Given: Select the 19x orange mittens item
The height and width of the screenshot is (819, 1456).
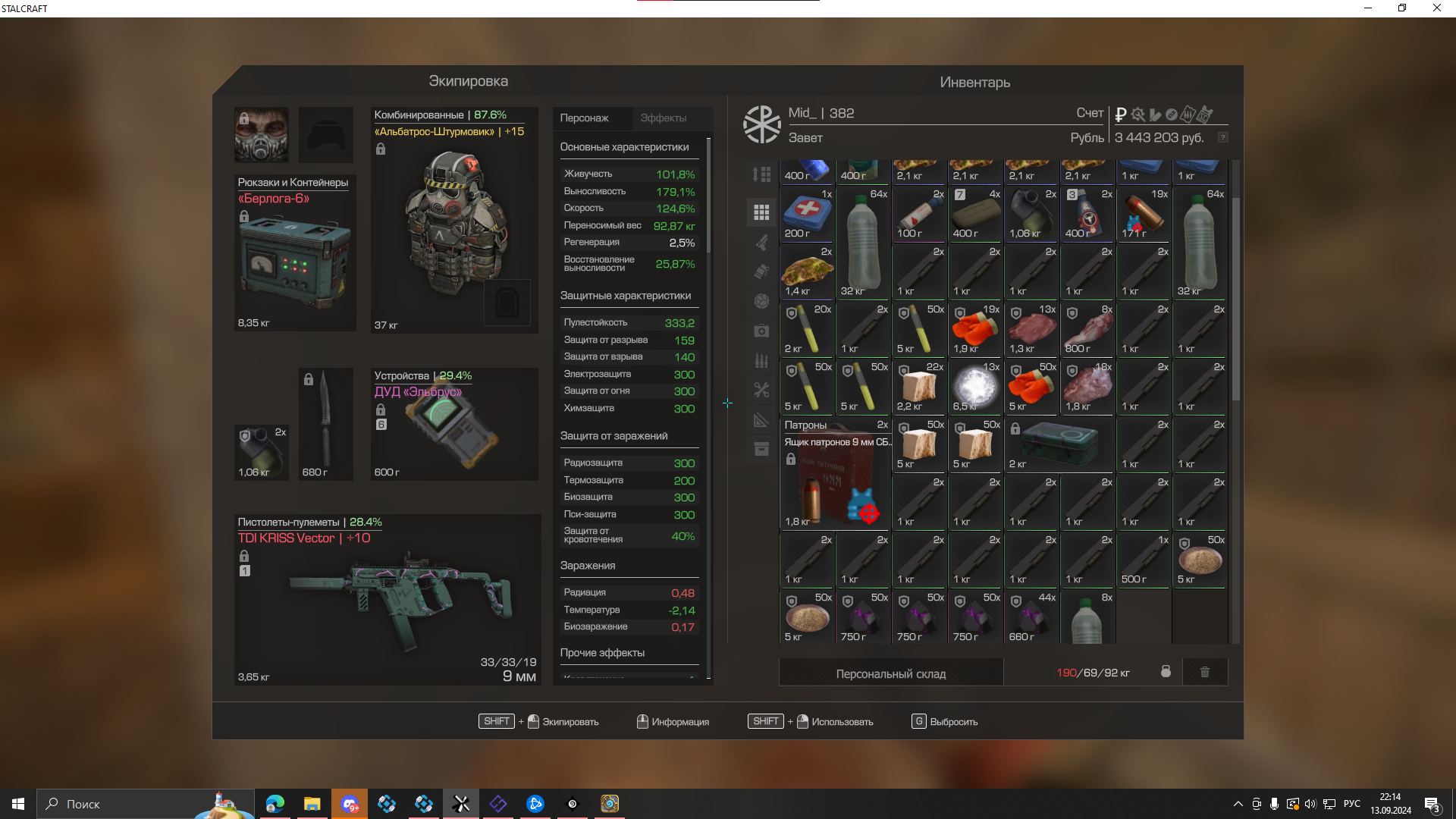Looking at the screenshot, I should click(x=976, y=329).
